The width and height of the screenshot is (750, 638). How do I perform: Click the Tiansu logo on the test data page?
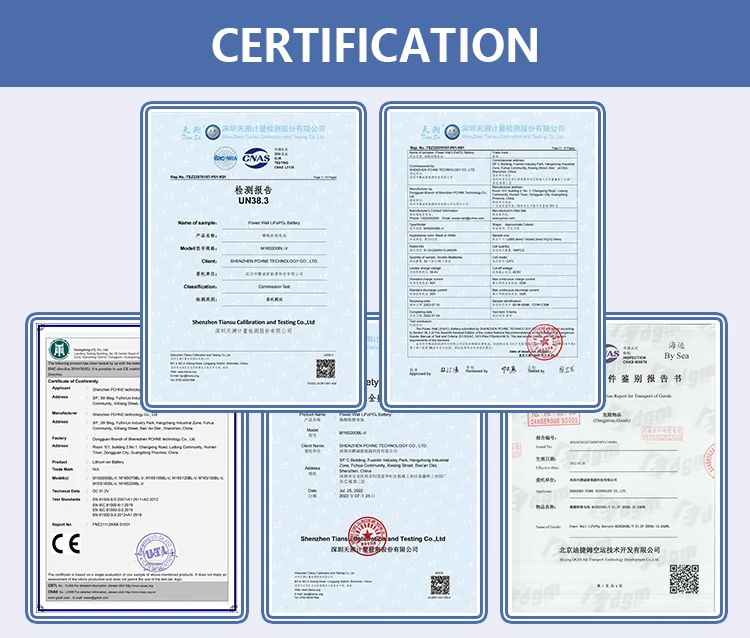(x=452, y=132)
